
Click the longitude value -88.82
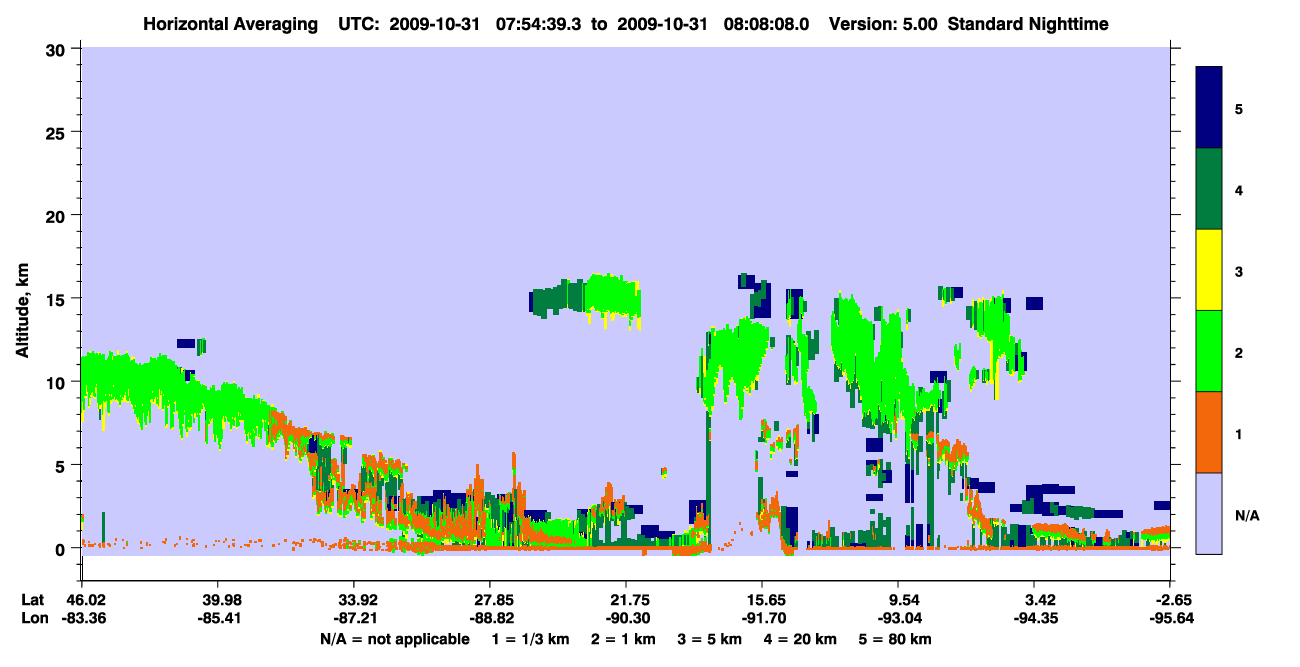coord(489,619)
